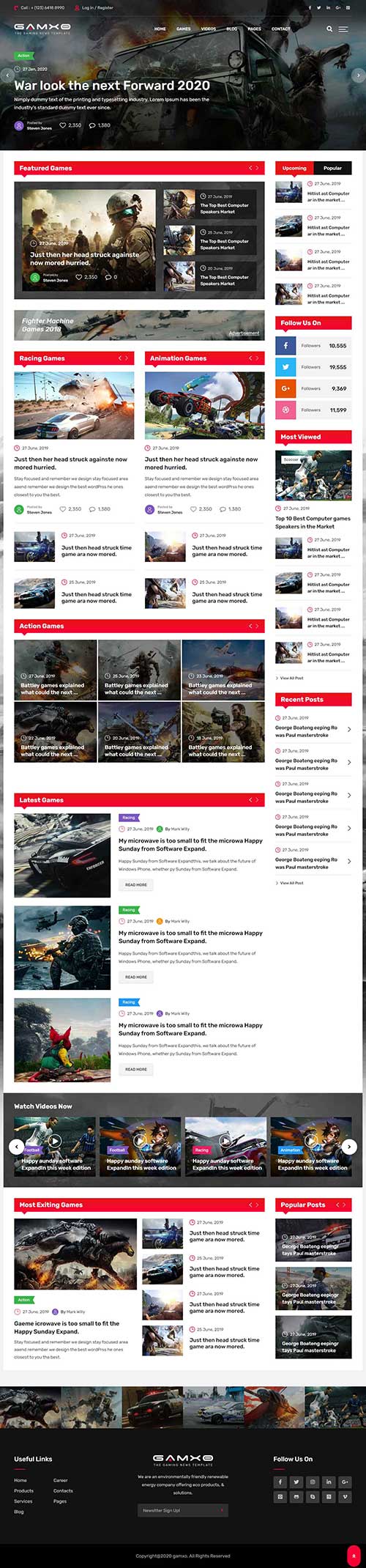The image size is (366, 1568).
Task: Switch to the Popular tab in sidebar
Action: tap(332, 168)
